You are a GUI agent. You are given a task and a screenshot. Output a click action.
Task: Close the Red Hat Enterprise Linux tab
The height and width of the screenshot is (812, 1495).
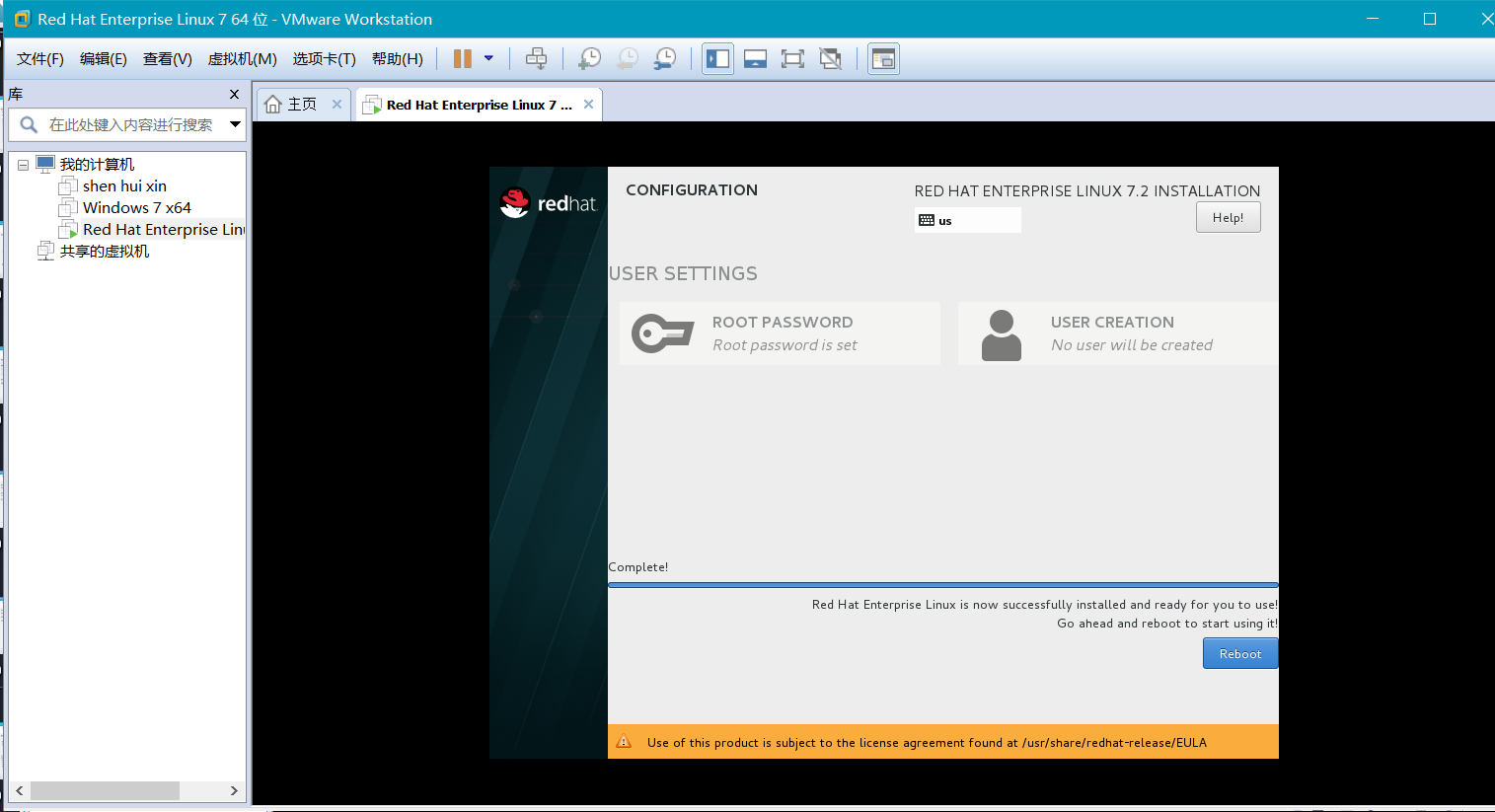tap(588, 105)
